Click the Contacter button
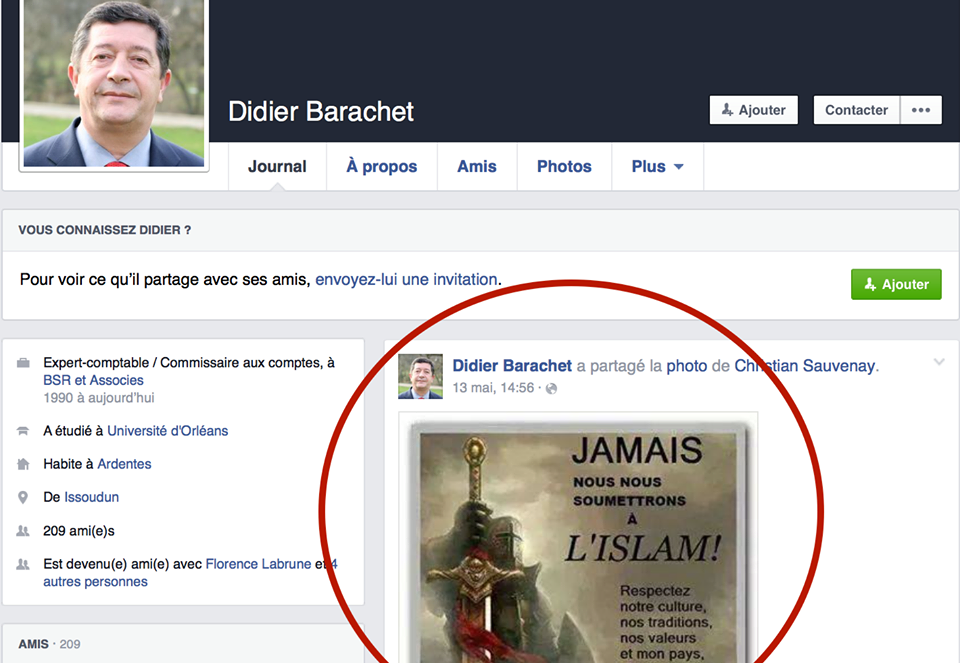 856,110
